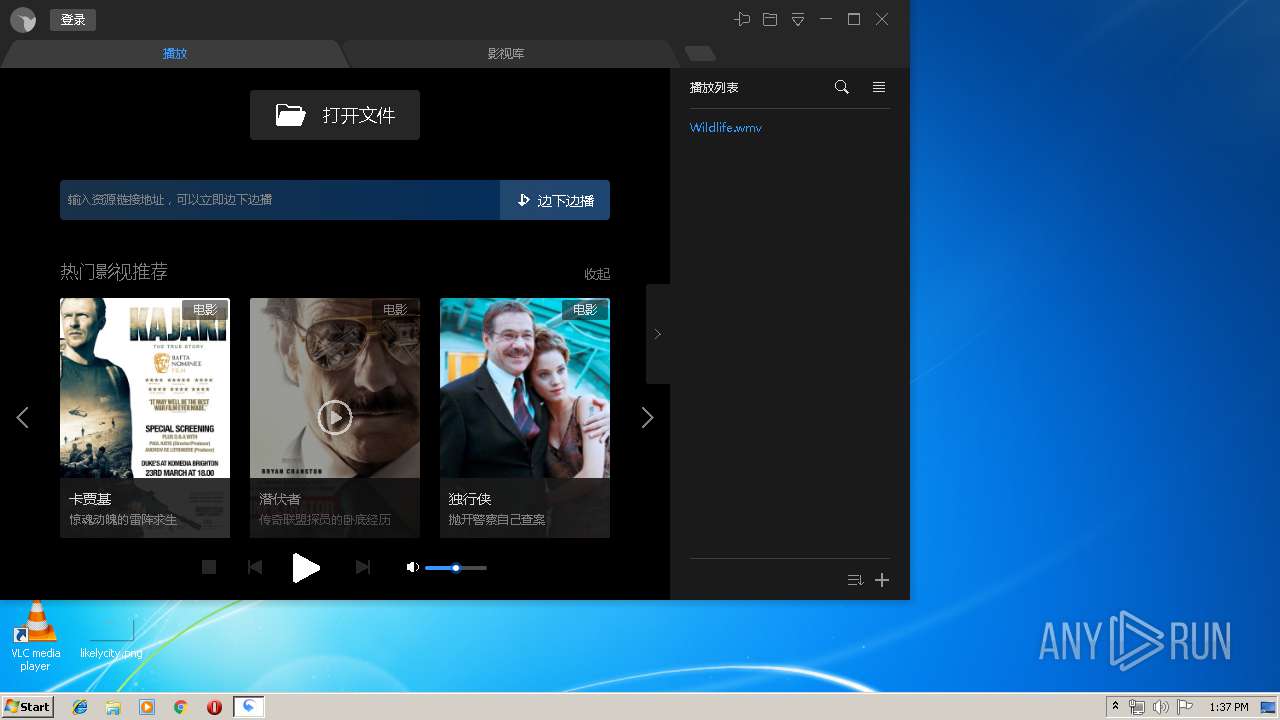Search the playlist with magnifier icon
This screenshot has width=1280, height=720.
click(842, 87)
